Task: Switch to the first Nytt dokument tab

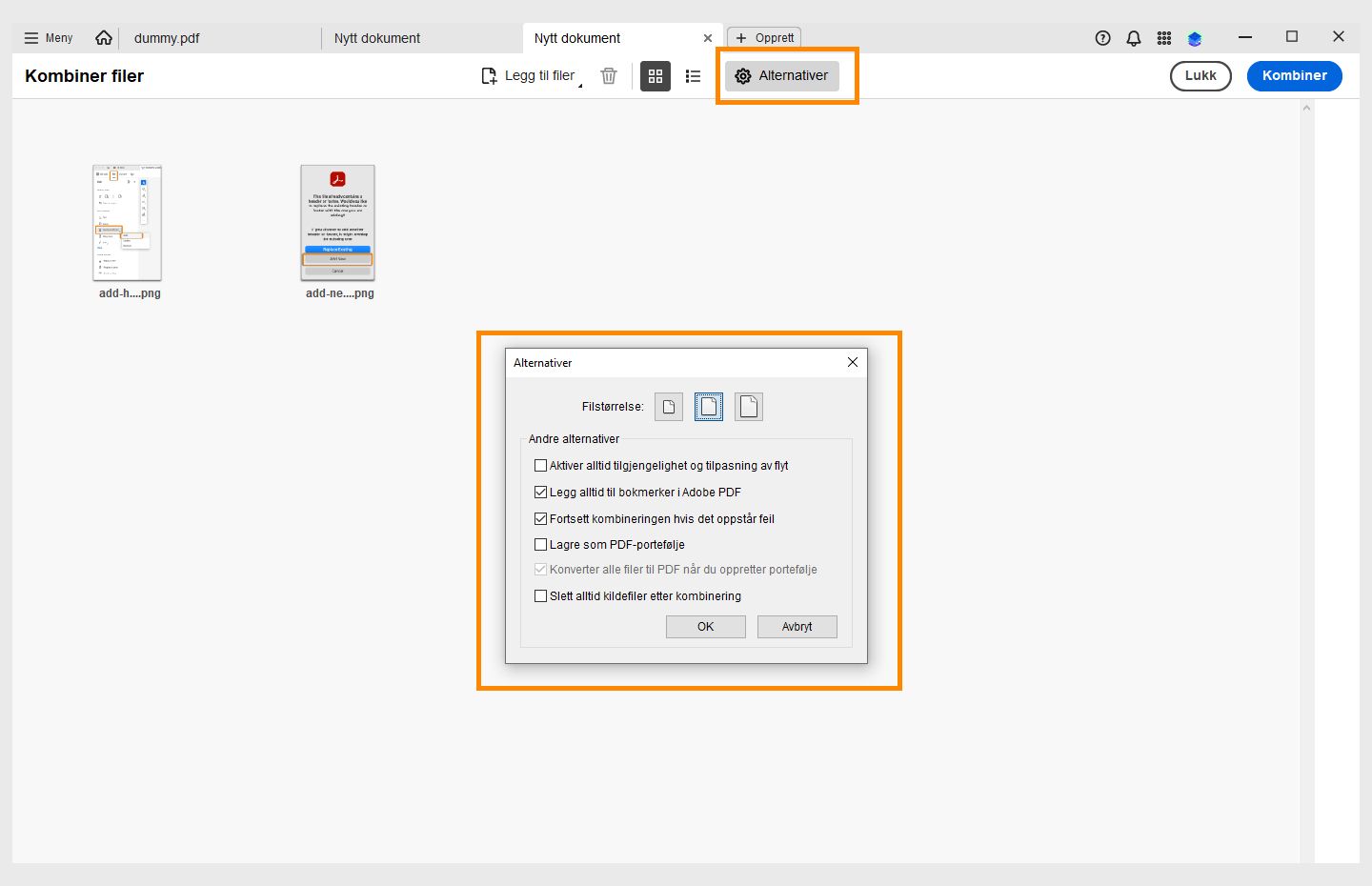Action: pos(377,38)
